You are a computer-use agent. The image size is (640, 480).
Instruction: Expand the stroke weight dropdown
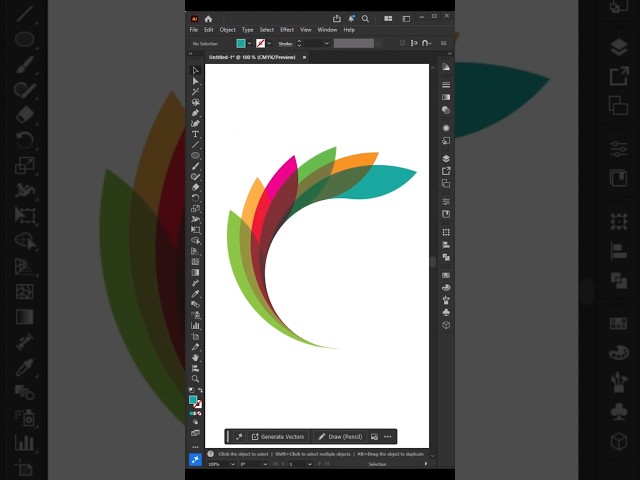click(x=327, y=43)
